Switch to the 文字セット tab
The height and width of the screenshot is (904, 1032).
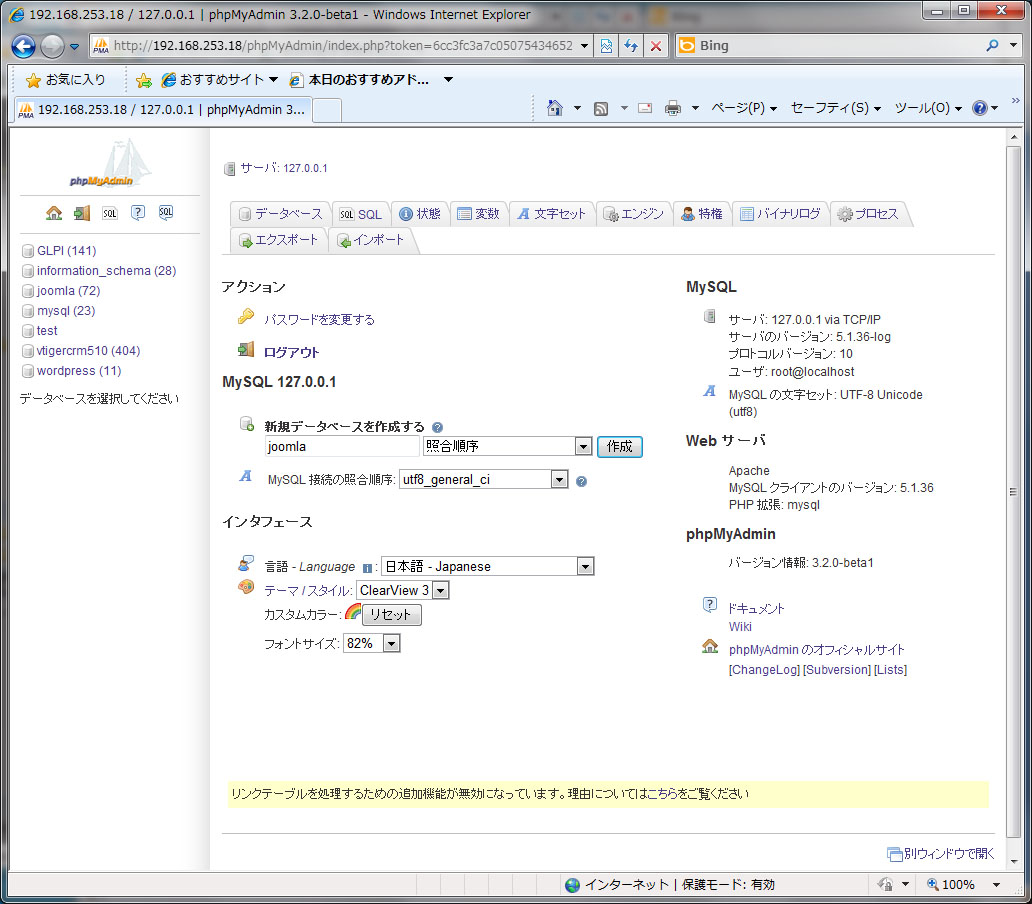[x=552, y=214]
